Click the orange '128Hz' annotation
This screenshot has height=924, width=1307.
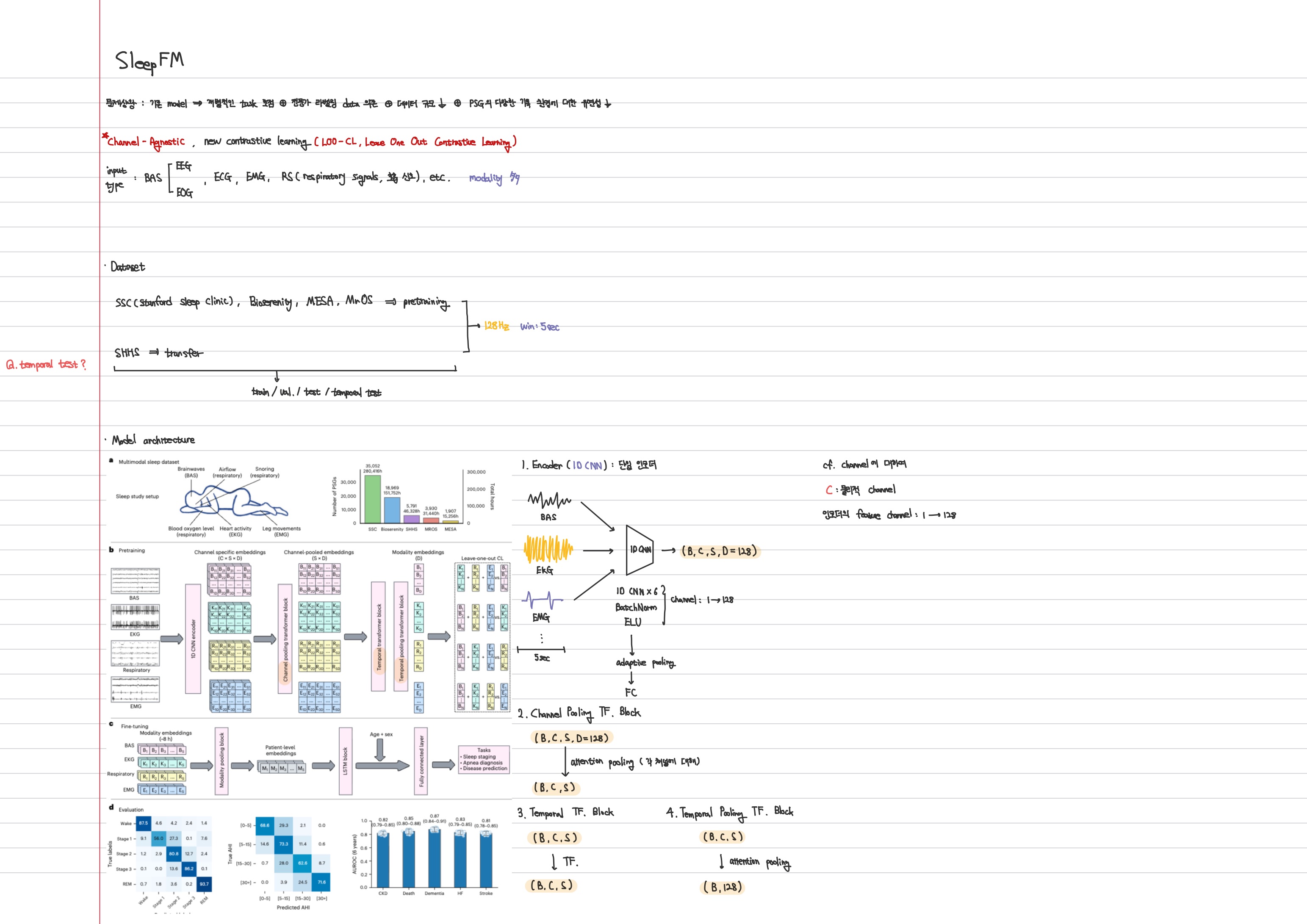pyautogui.click(x=496, y=326)
